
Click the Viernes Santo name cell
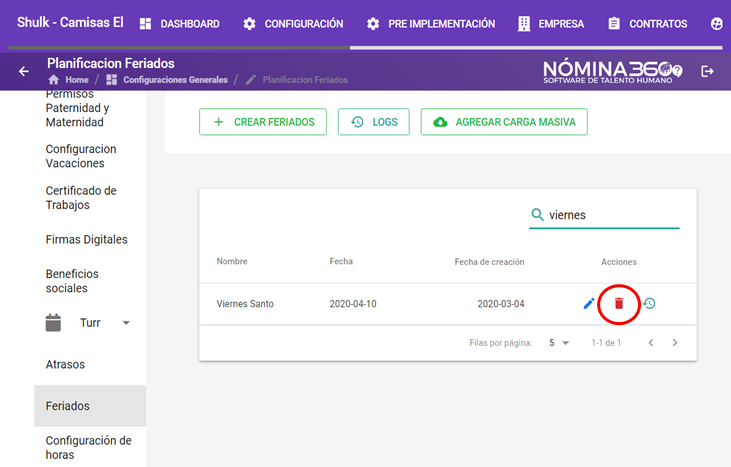[x=245, y=304]
